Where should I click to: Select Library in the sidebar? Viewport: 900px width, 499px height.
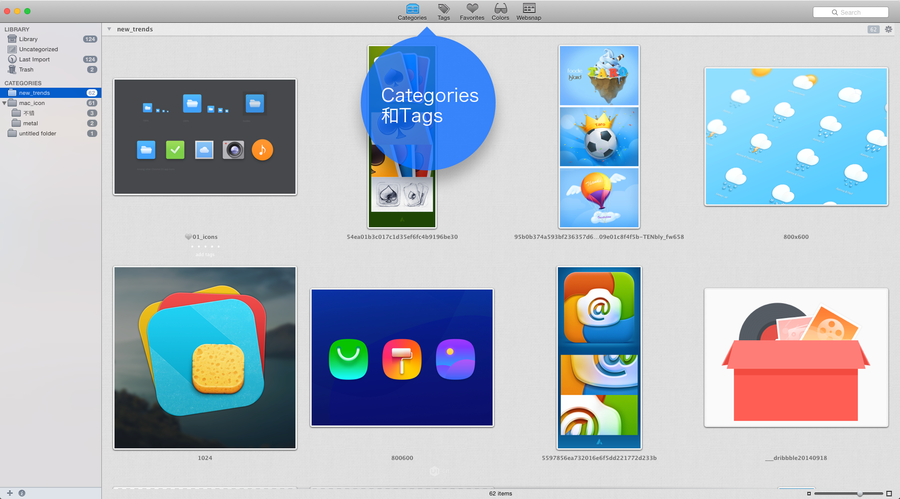click(x=51, y=39)
